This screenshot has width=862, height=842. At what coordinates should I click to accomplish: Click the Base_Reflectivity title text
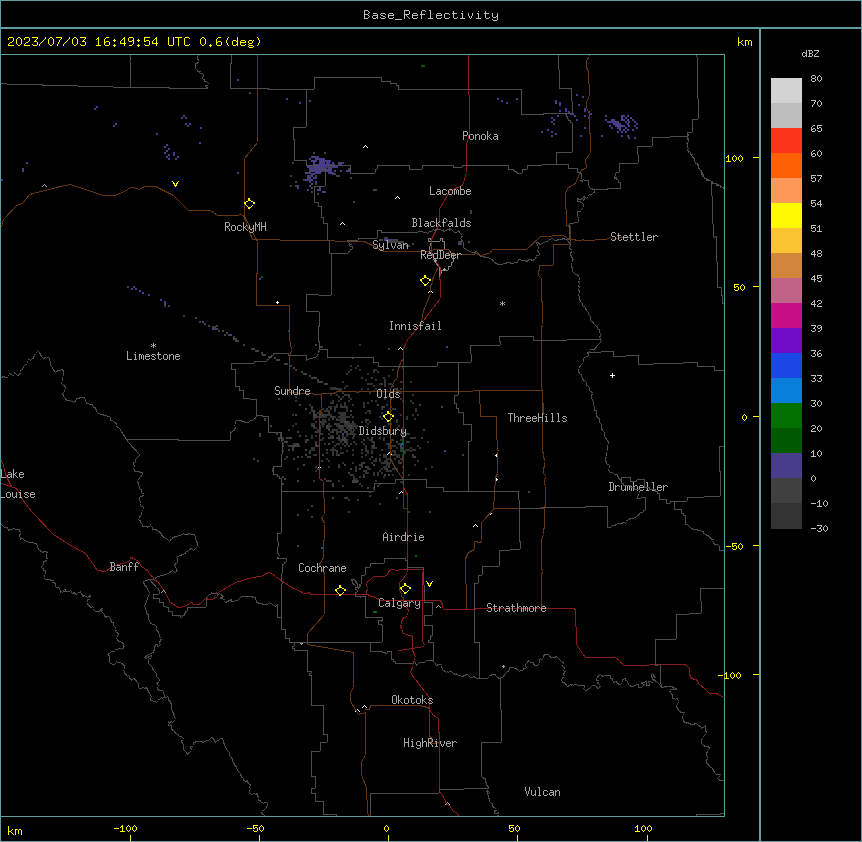point(431,15)
